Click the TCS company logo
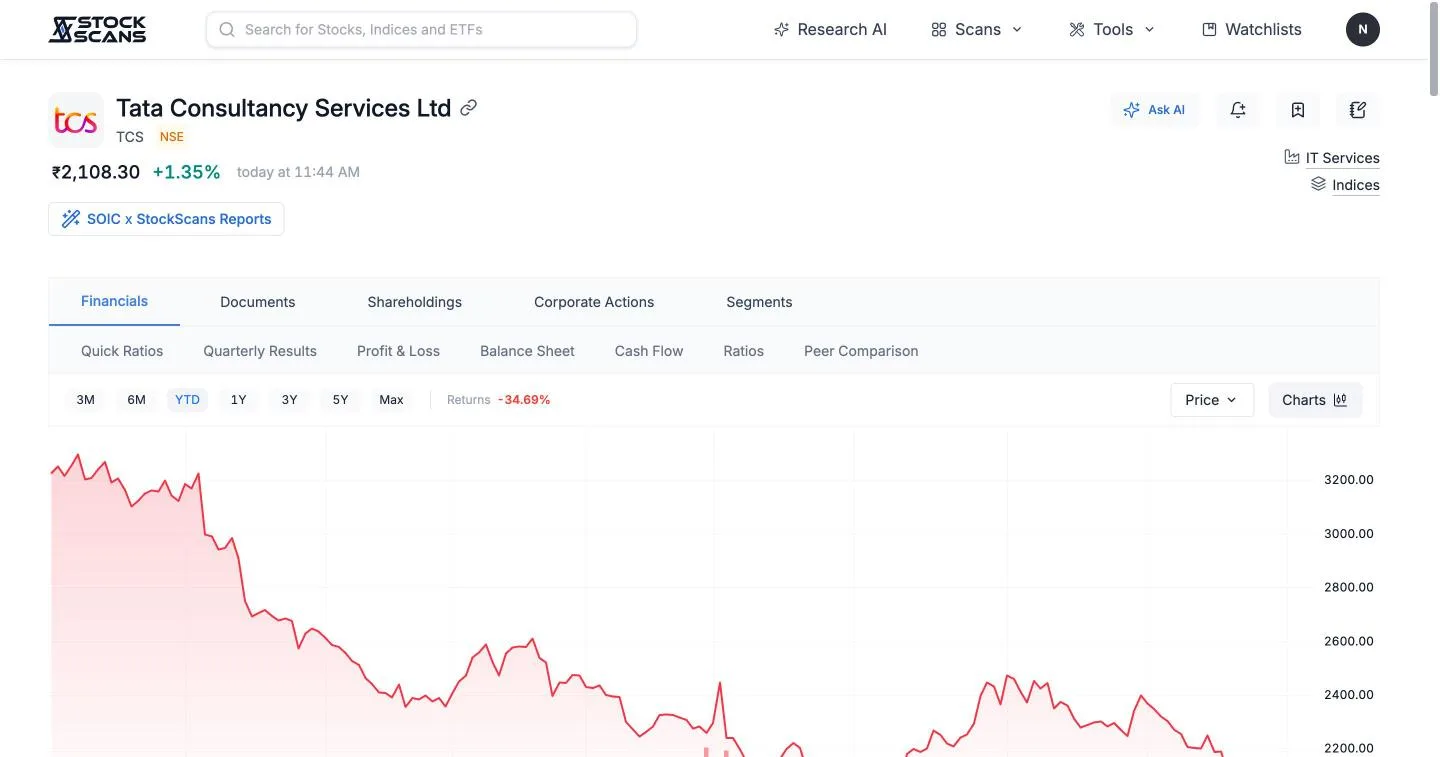 pos(76,120)
